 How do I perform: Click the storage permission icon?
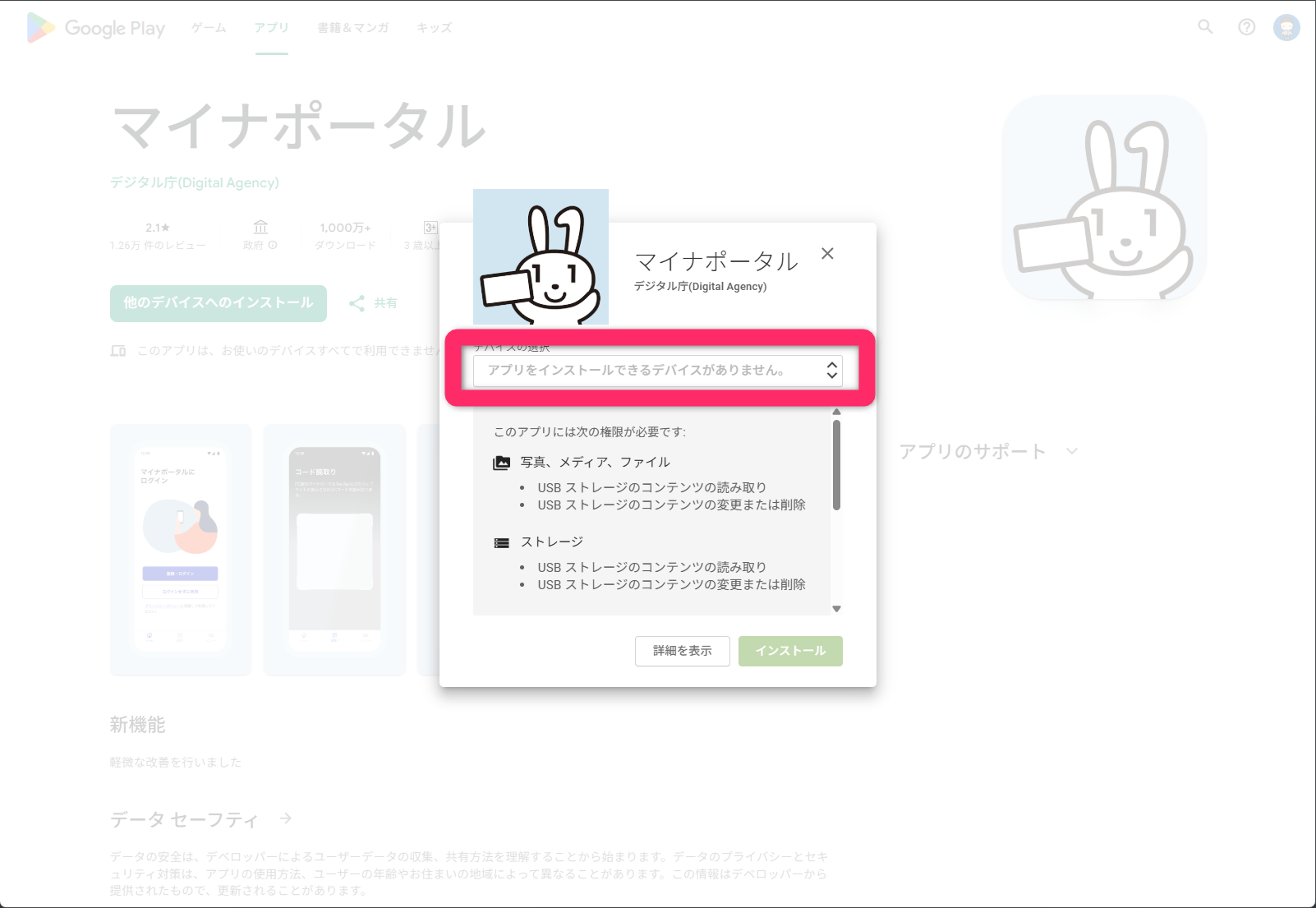click(x=501, y=542)
